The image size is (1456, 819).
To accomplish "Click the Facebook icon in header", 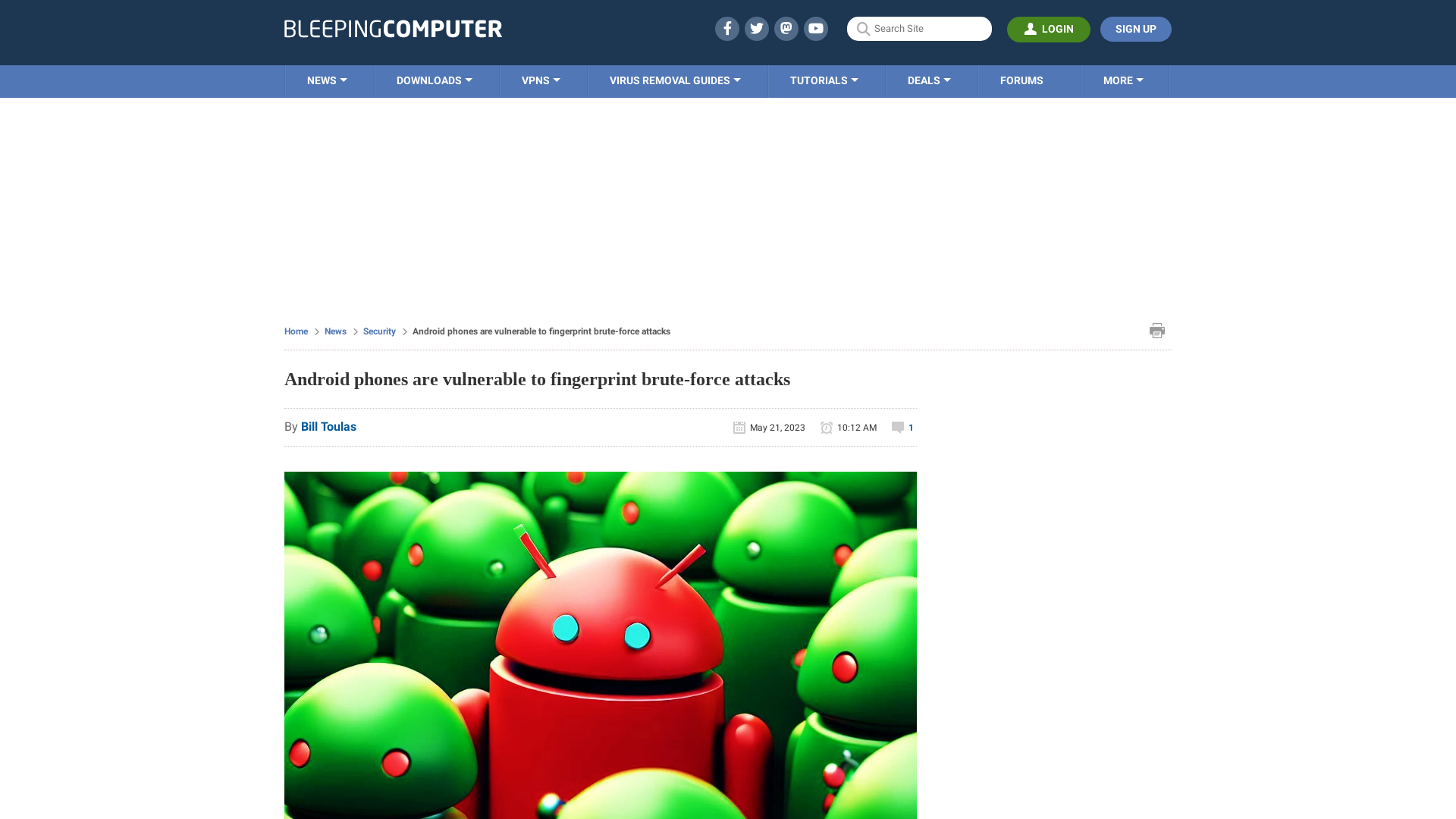I will coord(727,28).
